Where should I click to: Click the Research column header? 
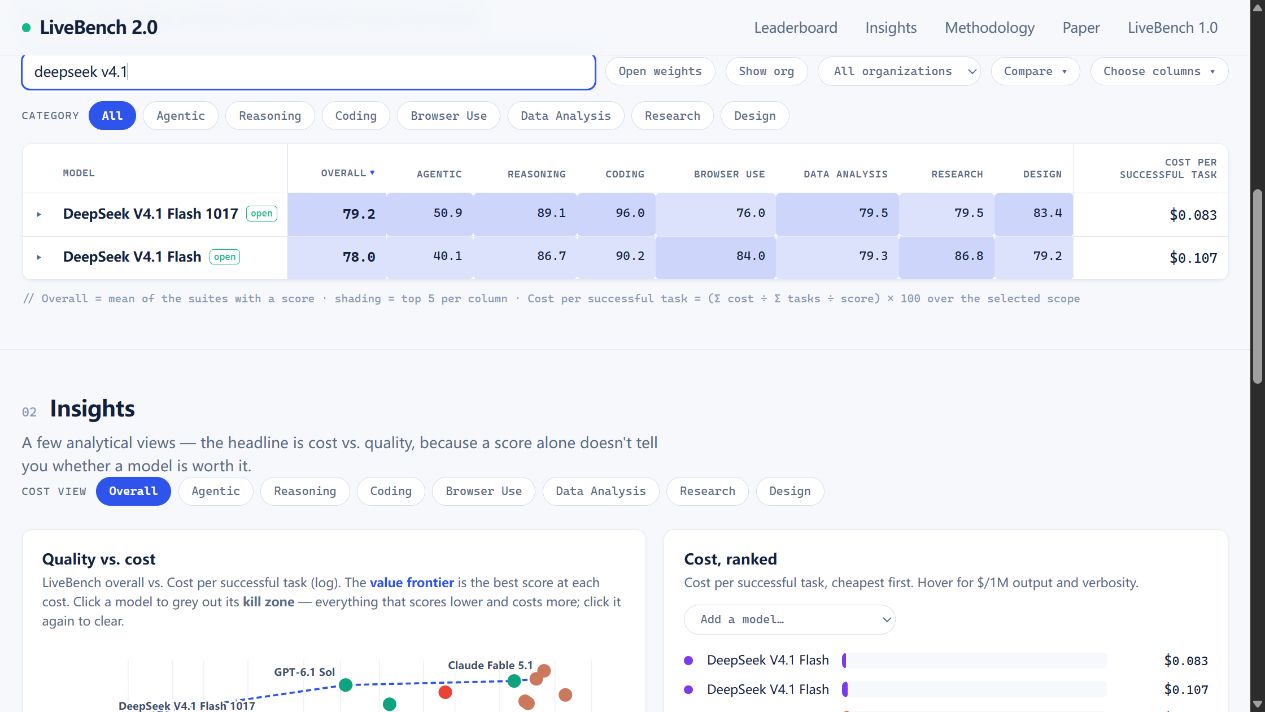pos(957,174)
